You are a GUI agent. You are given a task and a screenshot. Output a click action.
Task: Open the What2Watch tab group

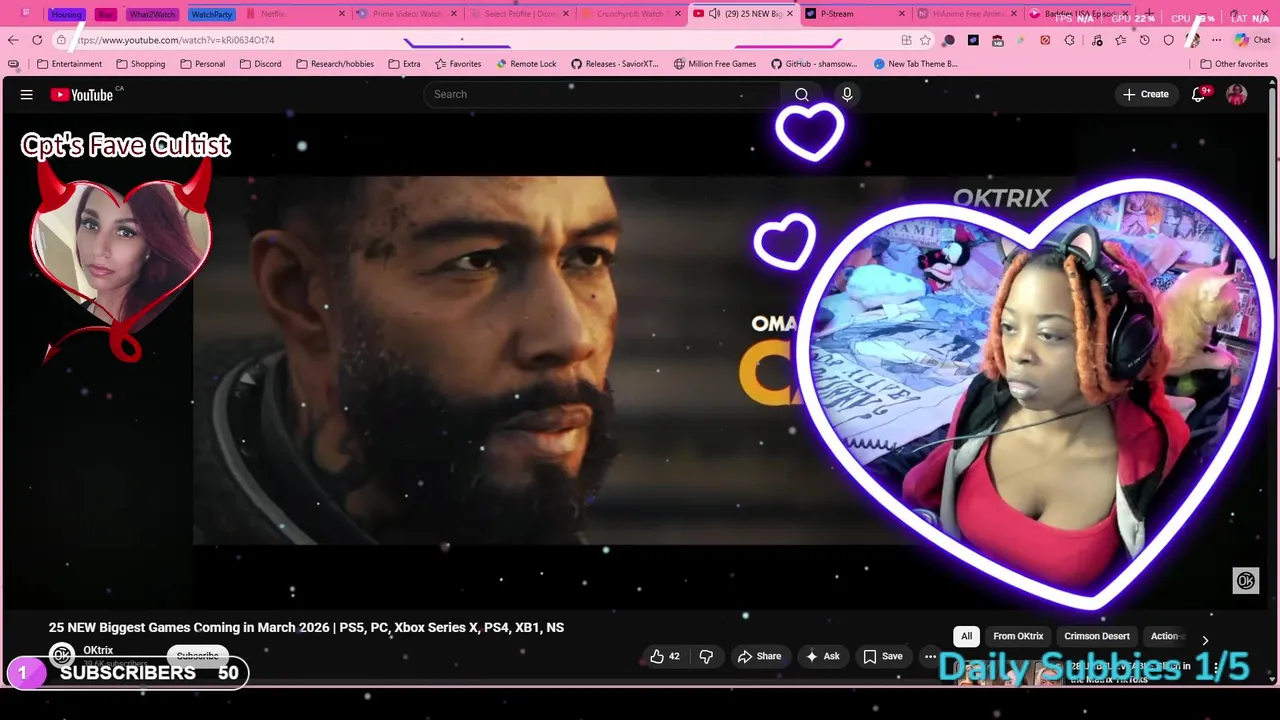[152, 14]
